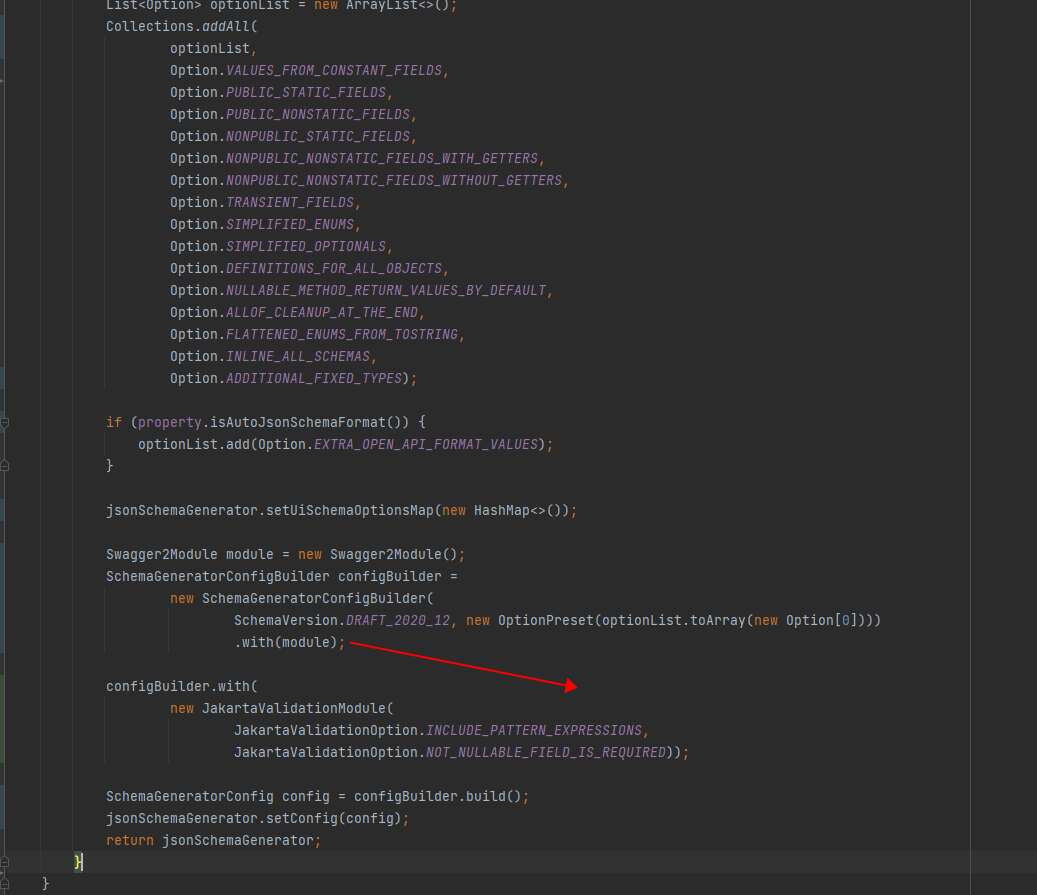
Task: Click INCLUDE_PATTERN_EXPRESSIONS constant
Action: click(534, 730)
